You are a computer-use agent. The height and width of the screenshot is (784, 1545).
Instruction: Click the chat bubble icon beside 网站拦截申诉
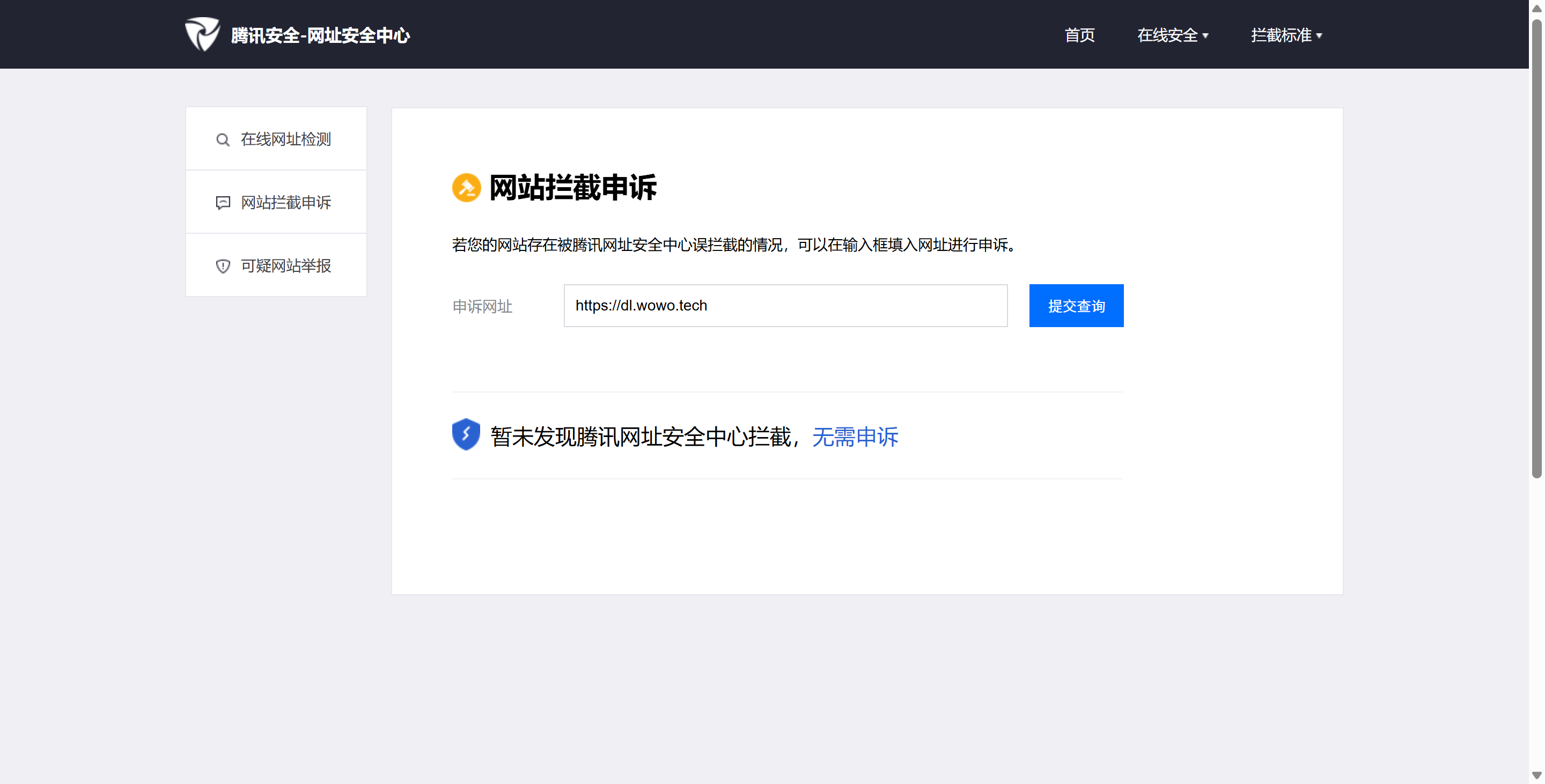[x=223, y=203]
